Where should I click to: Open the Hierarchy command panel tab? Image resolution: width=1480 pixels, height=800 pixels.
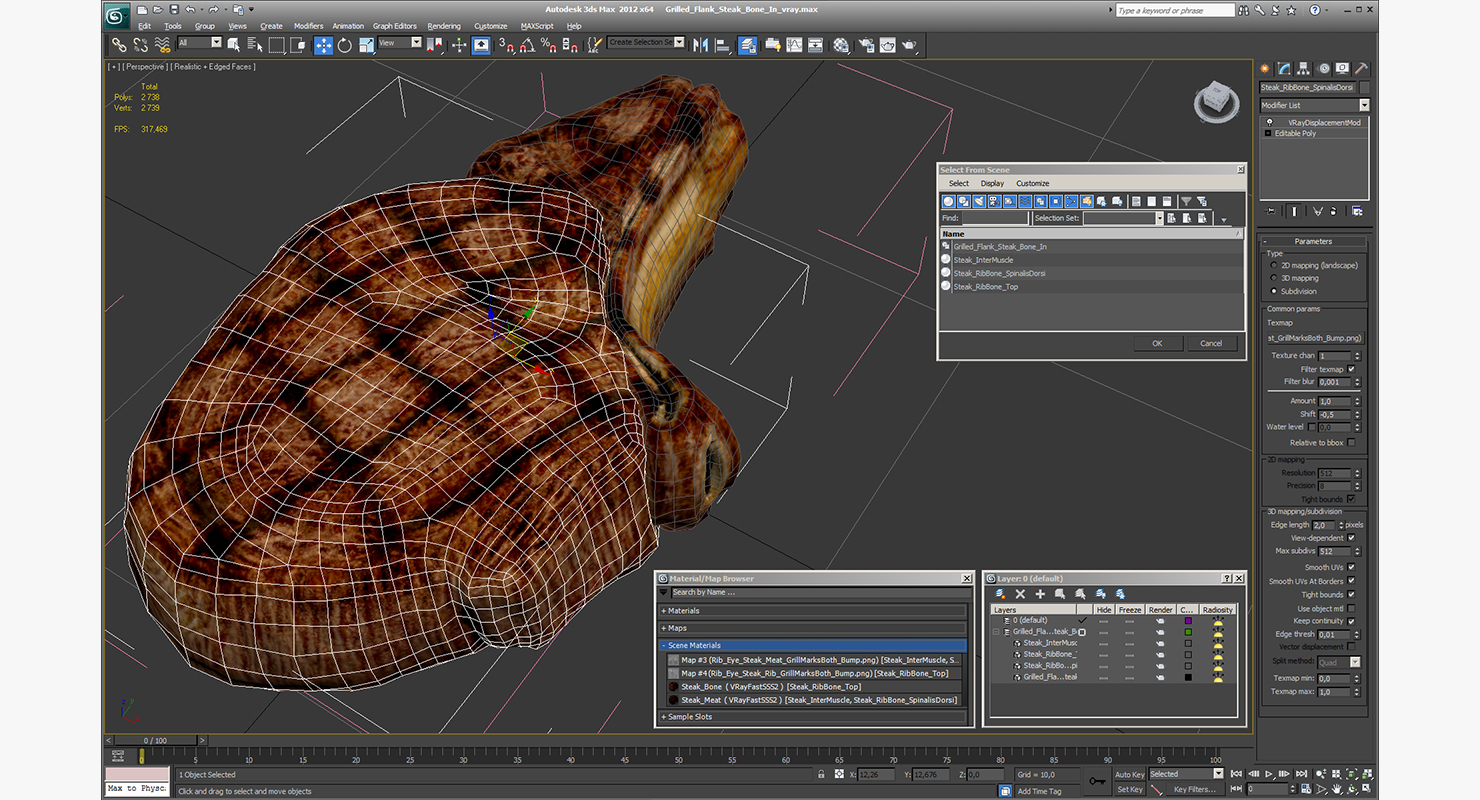coord(1304,69)
